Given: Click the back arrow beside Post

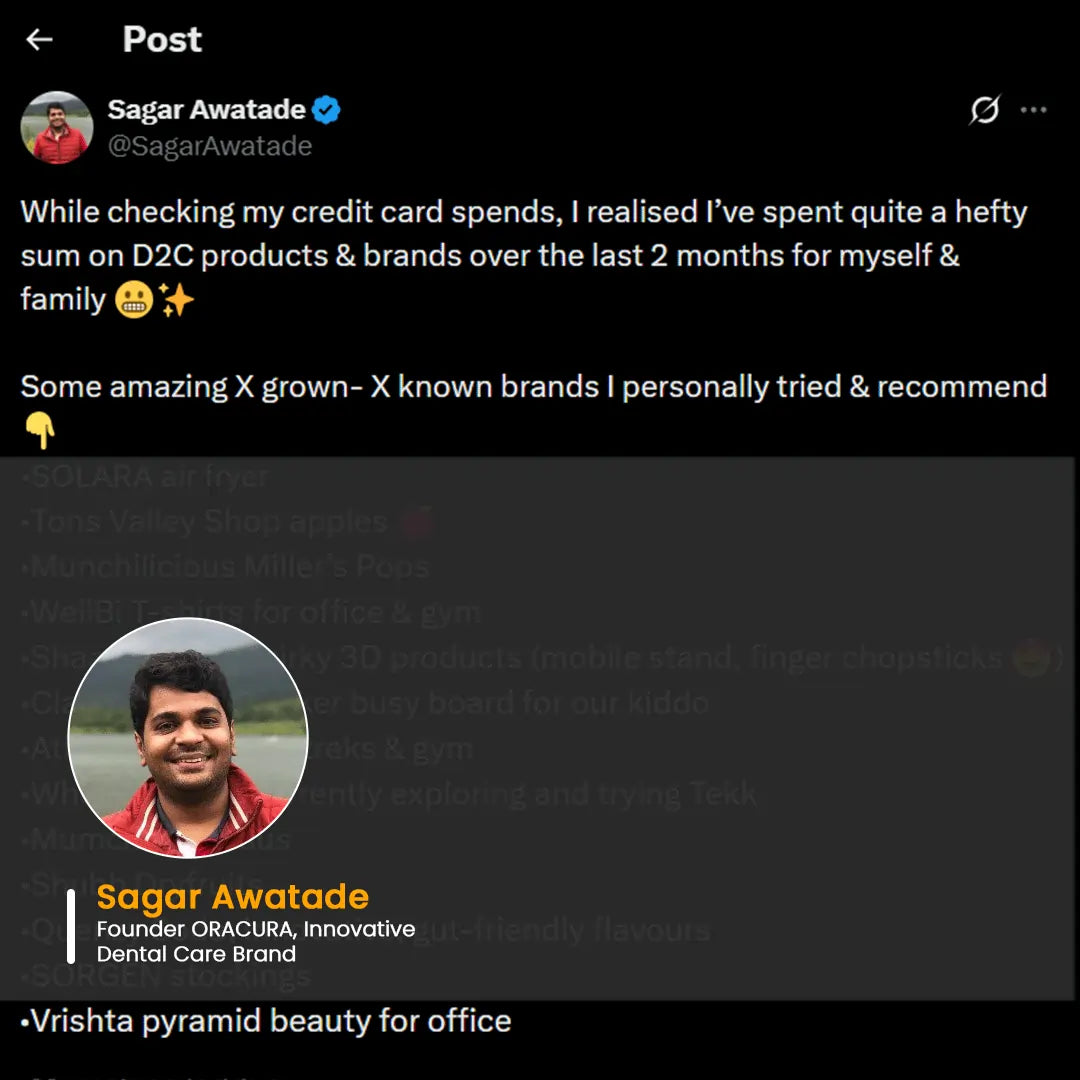Looking at the screenshot, I should (39, 40).
